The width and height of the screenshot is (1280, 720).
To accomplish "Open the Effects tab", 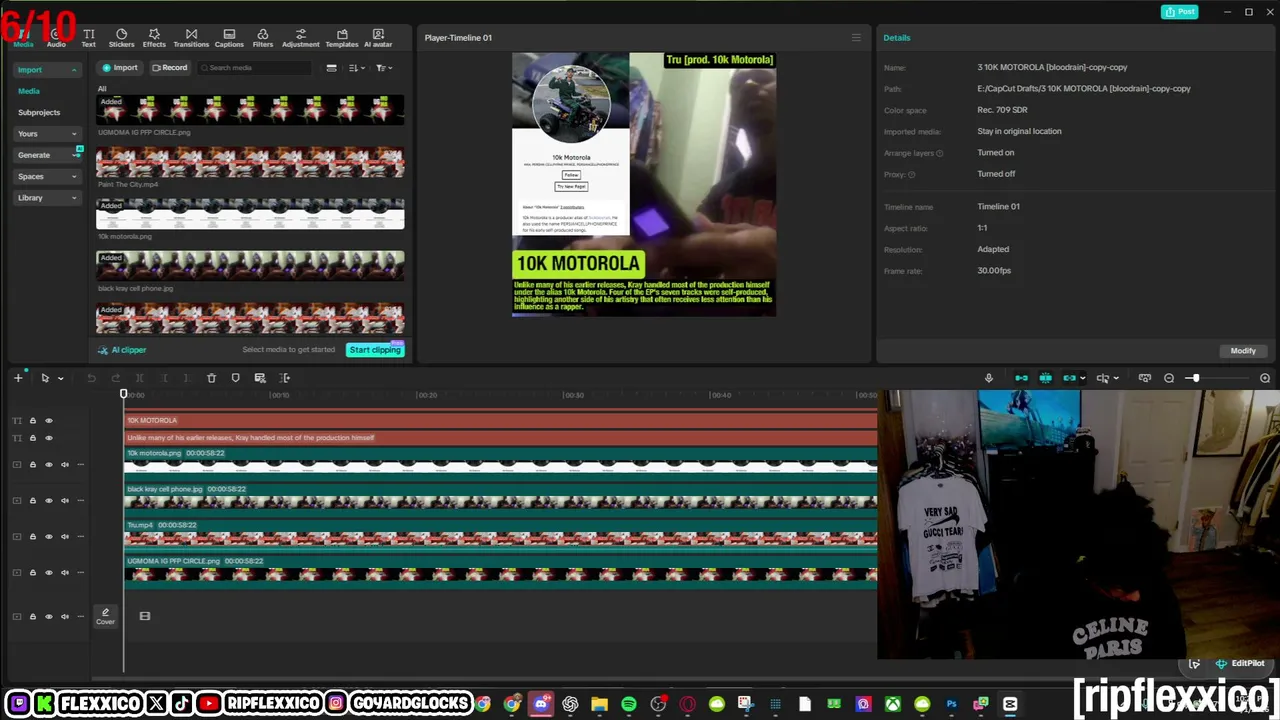I will pyautogui.click(x=154, y=38).
